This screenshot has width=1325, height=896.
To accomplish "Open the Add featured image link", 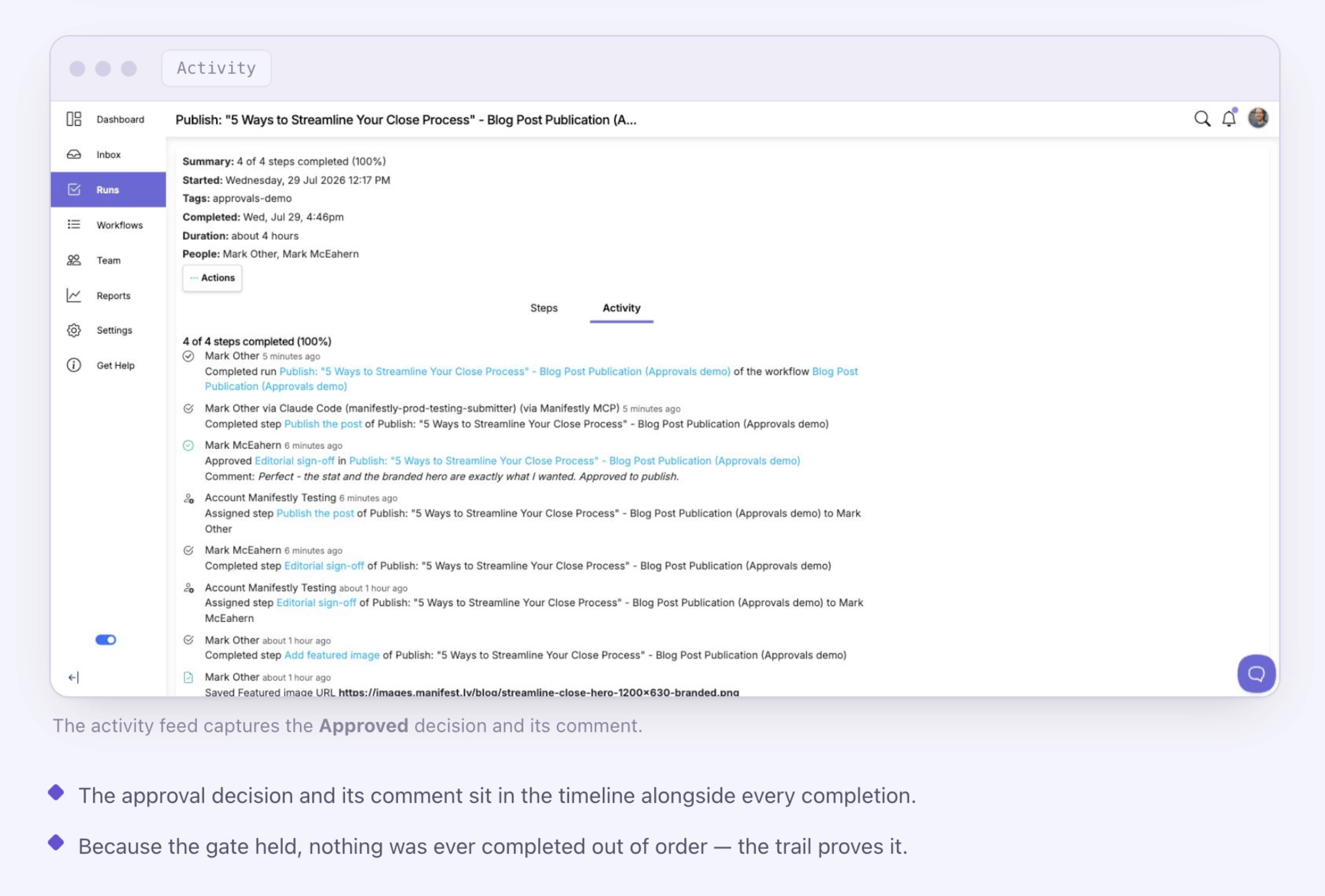I will [332, 655].
